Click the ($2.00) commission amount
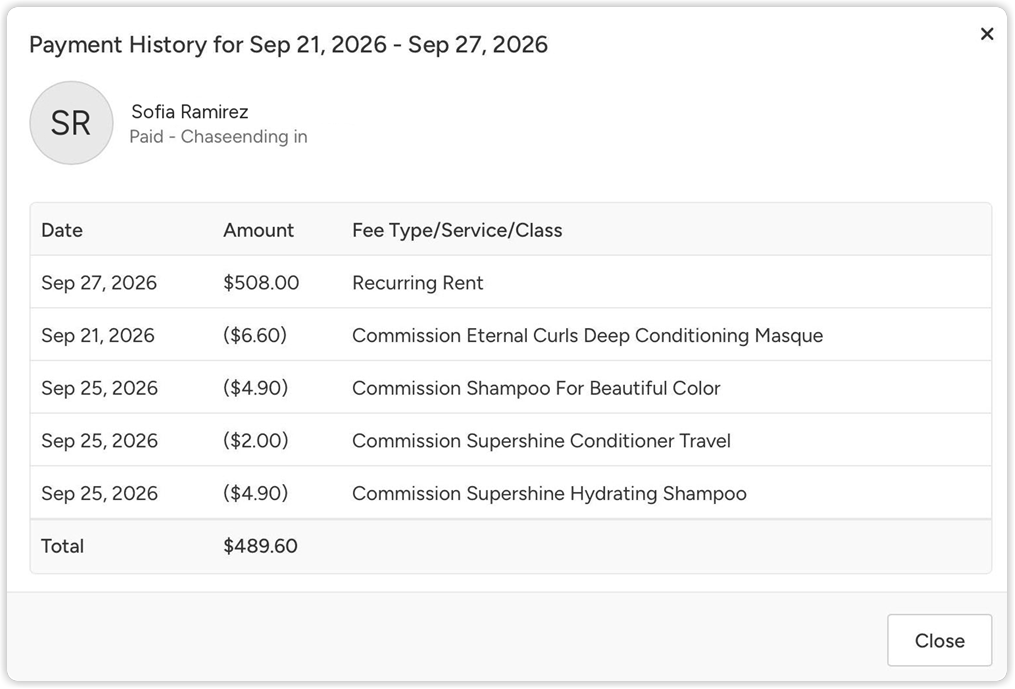Viewport: 1015px width, 689px height. tap(256, 440)
